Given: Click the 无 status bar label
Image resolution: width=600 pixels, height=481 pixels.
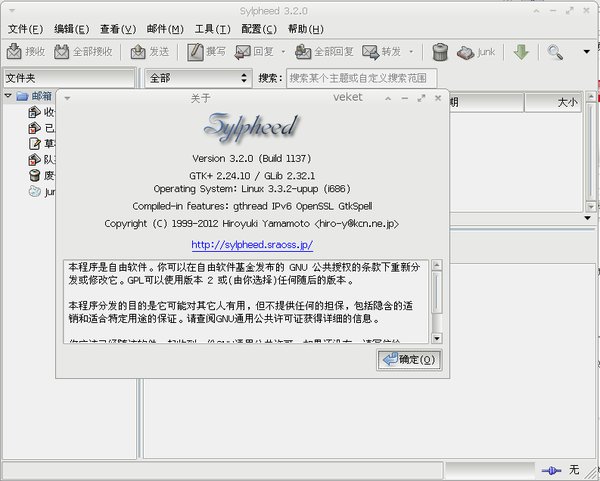Looking at the screenshot, I should pos(574,470).
